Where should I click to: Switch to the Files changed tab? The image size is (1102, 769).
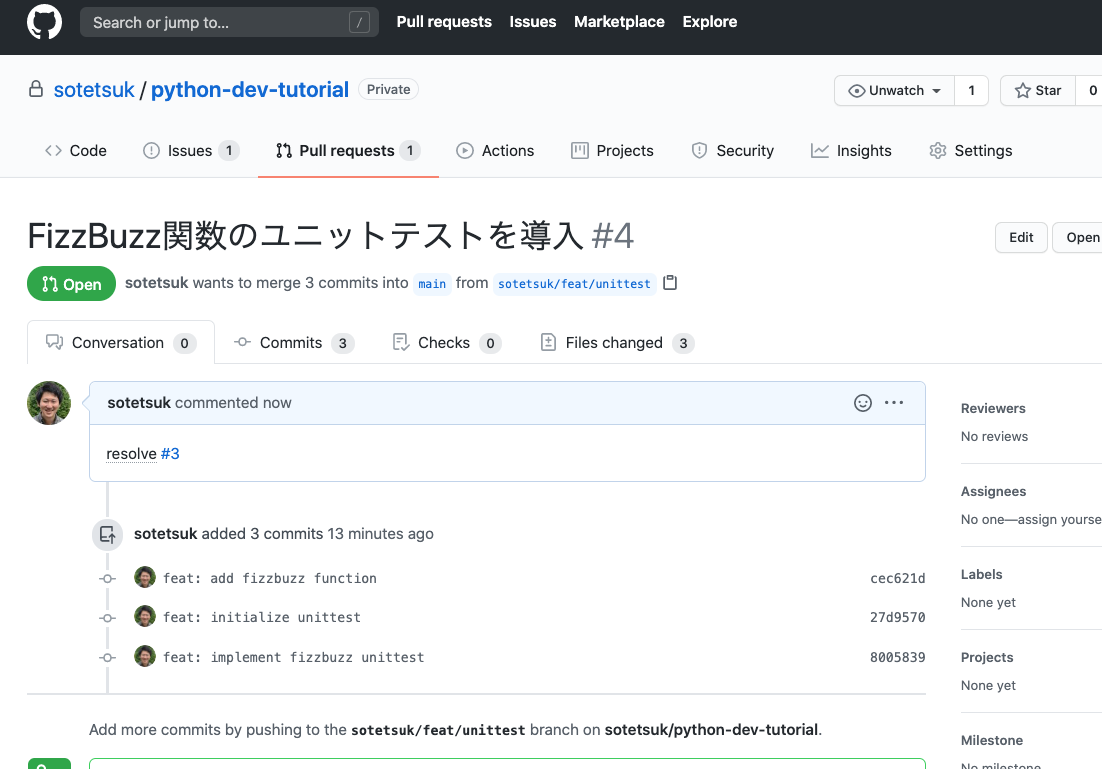point(616,342)
